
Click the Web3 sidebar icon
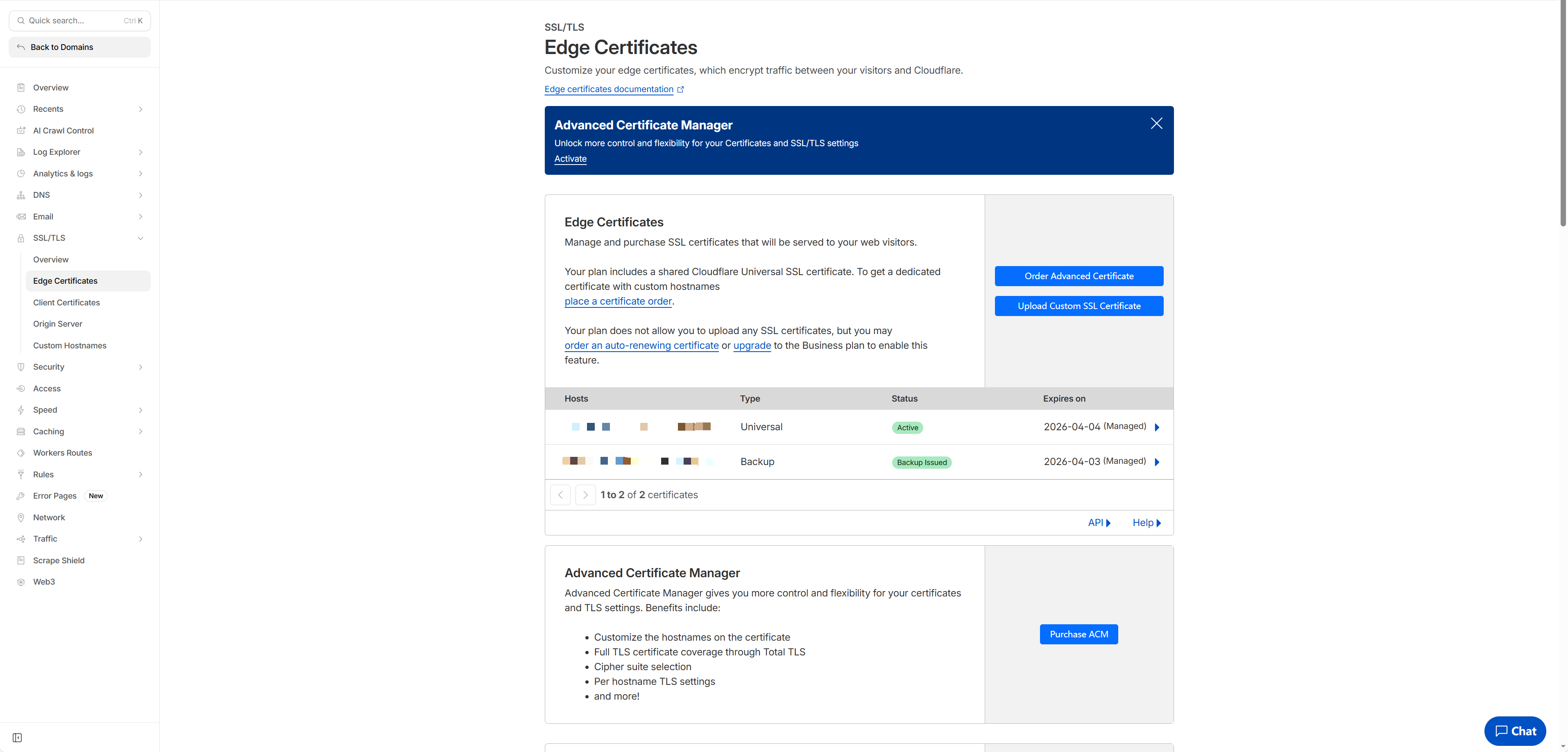(x=21, y=582)
